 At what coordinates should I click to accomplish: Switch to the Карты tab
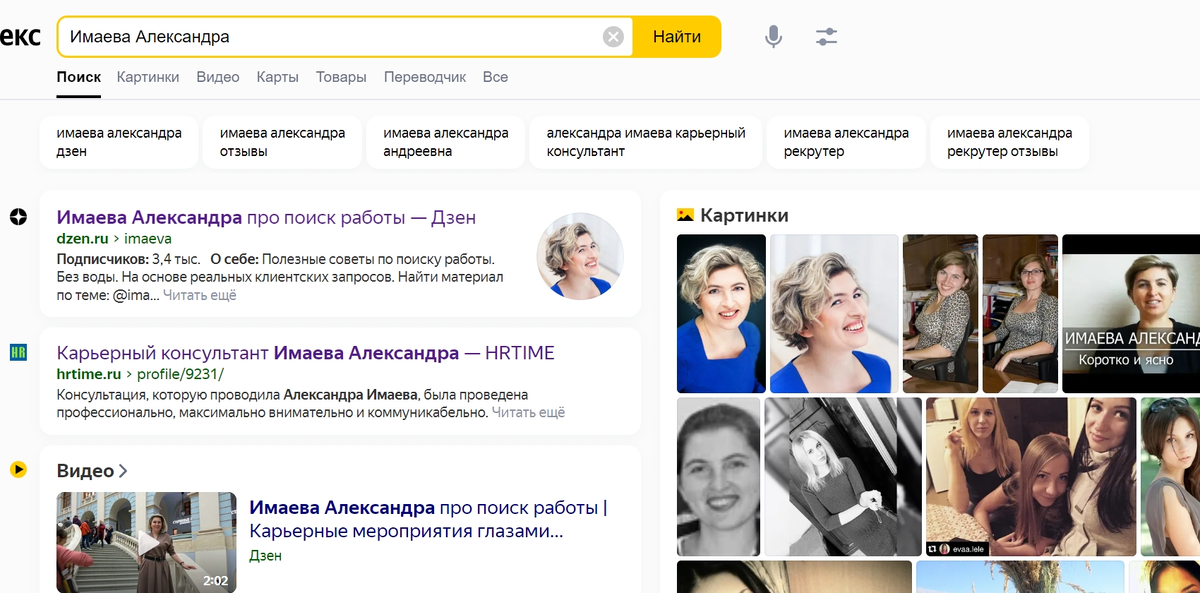277,76
